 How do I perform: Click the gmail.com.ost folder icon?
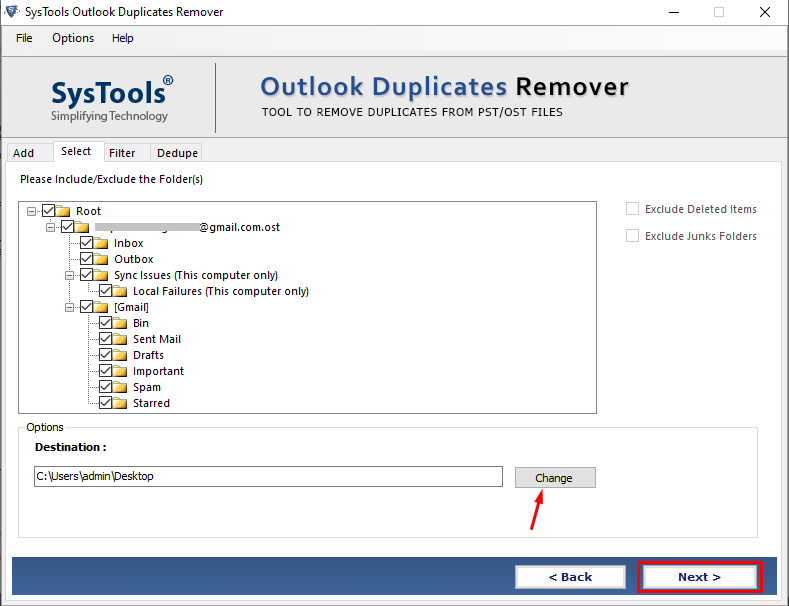click(82, 226)
